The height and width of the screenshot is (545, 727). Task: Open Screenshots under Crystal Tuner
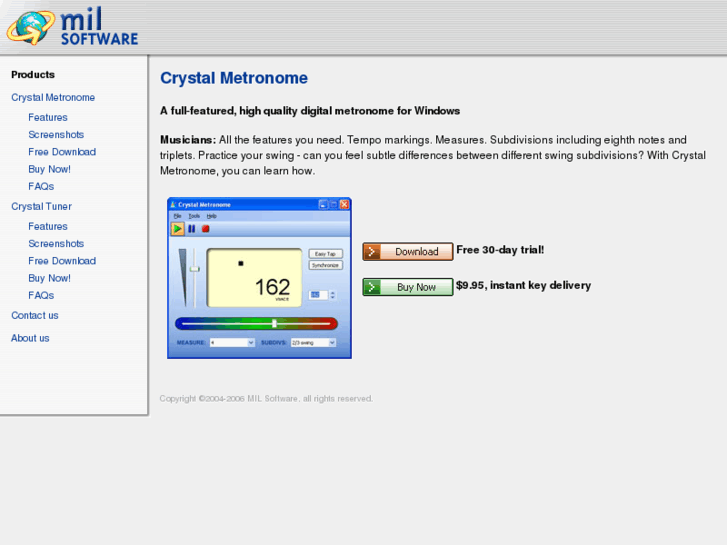(x=56, y=244)
